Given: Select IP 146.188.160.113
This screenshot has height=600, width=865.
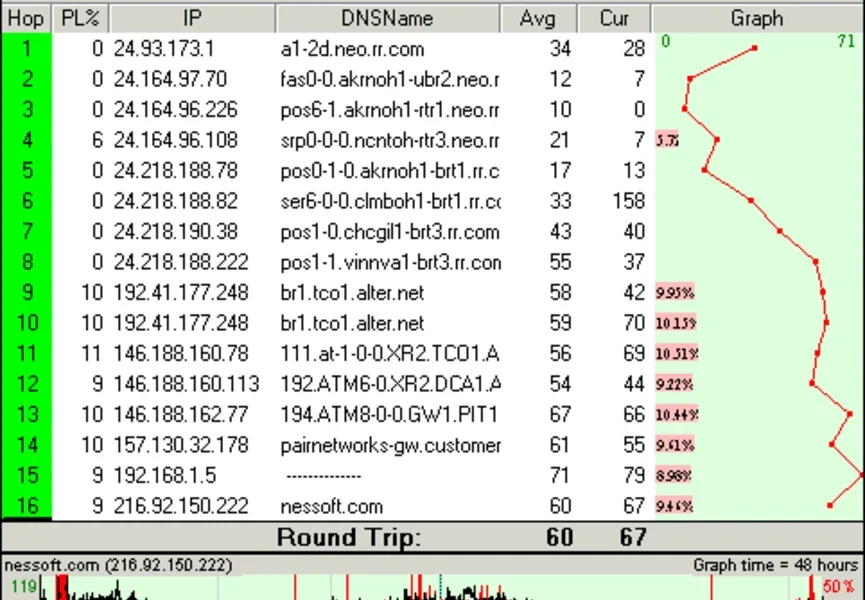Looking at the screenshot, I should pos(186,383).
